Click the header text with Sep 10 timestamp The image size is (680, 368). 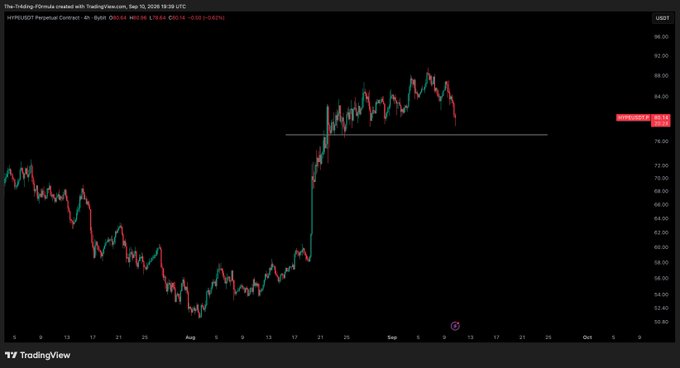pos(95,7)
